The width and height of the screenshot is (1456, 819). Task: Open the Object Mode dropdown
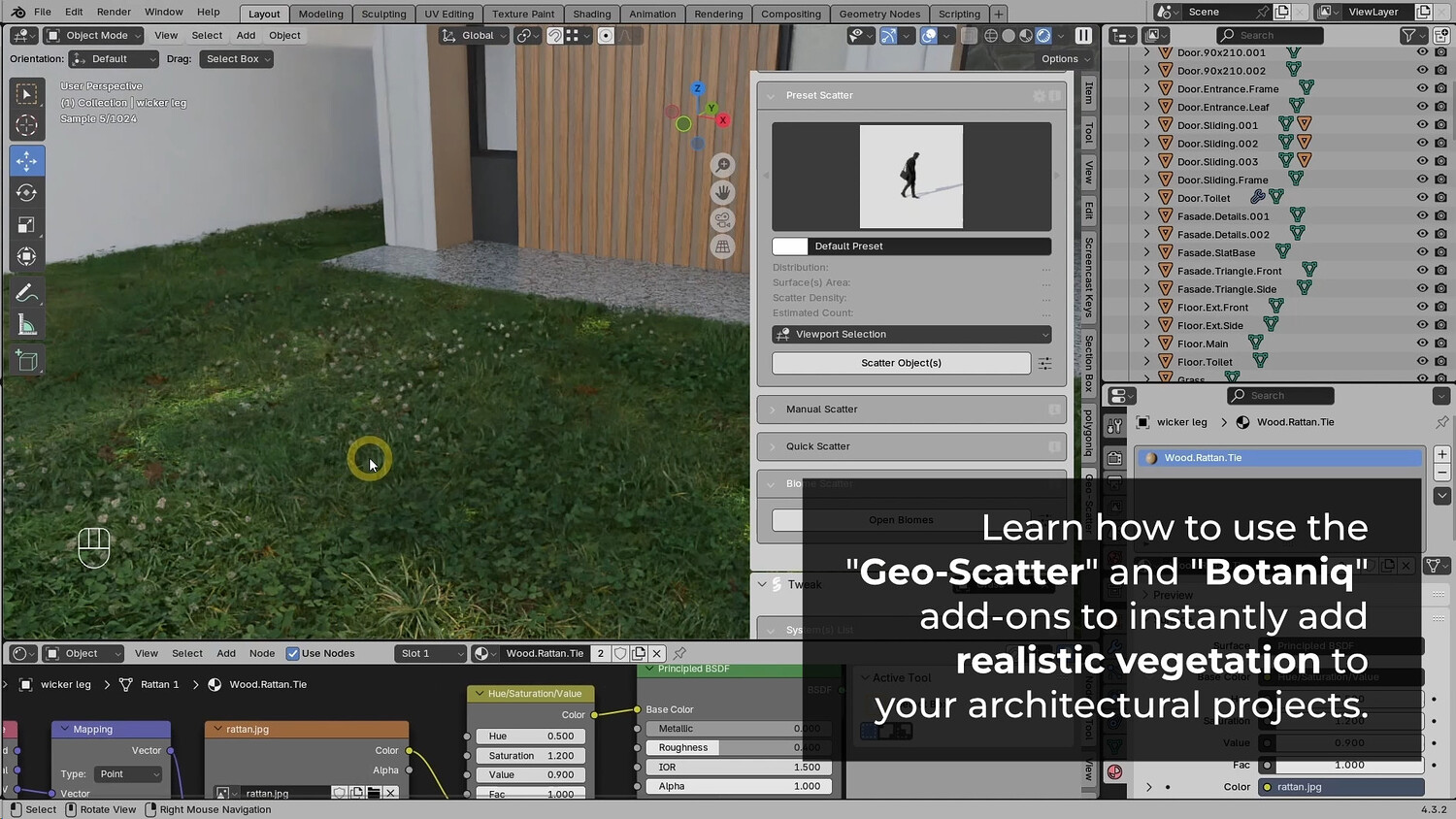pyautogui.click(x=93, y=36)
